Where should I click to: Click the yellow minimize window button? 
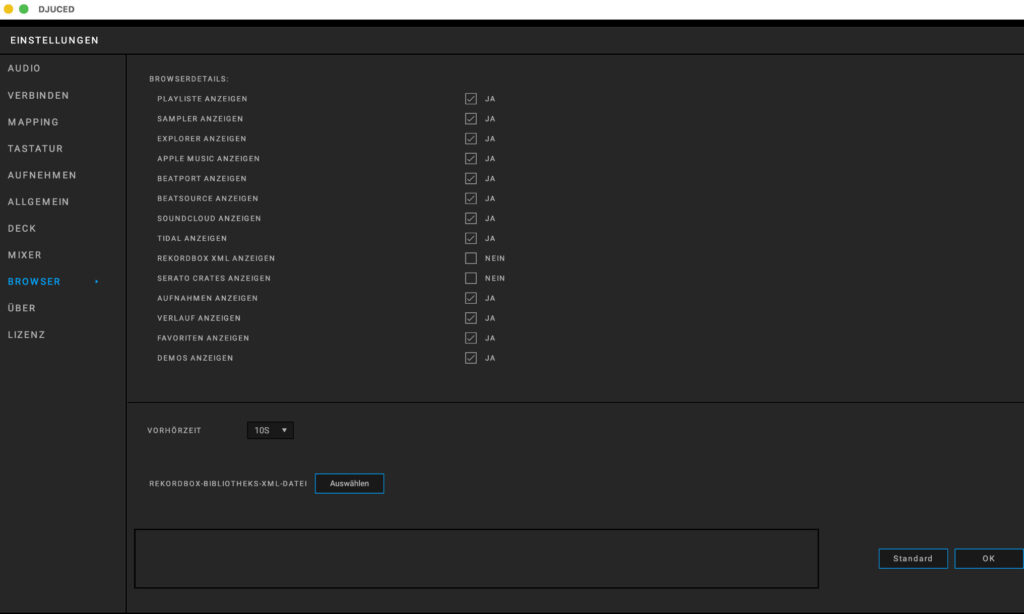click(x=8, y=9)
